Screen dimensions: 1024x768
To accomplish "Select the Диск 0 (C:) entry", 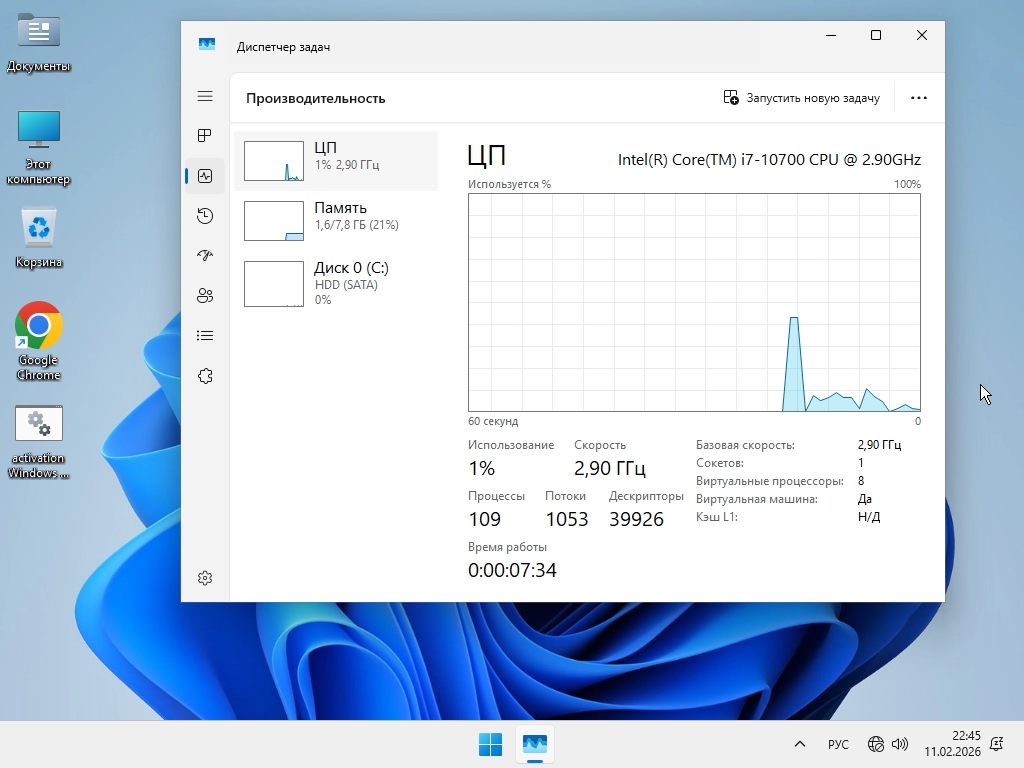I will tap(336, 283).
